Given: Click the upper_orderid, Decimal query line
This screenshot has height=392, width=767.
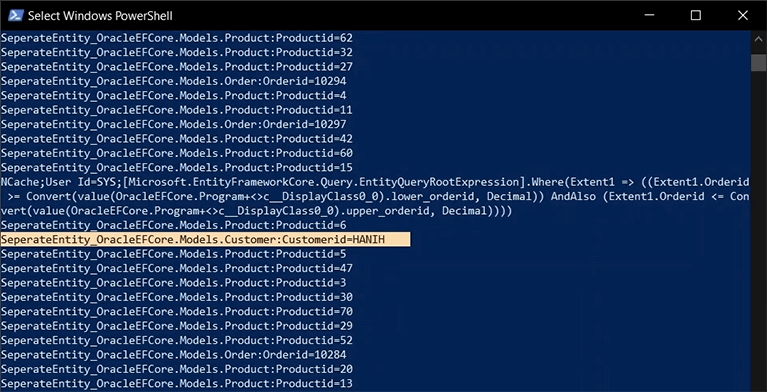Looking at the screenshot, I should (x=256, y=211).
